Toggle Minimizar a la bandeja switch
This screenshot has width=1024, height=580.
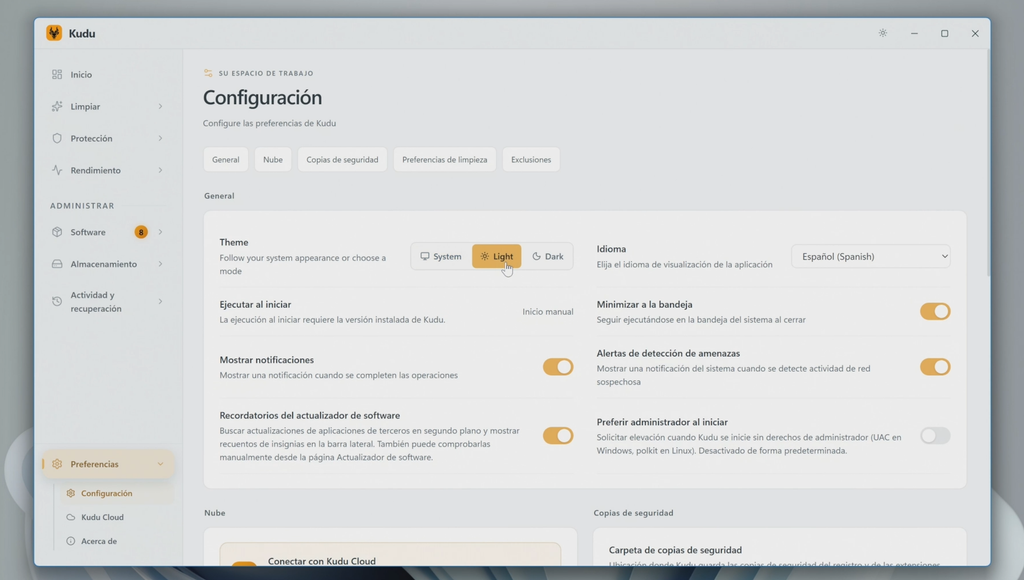935,312
